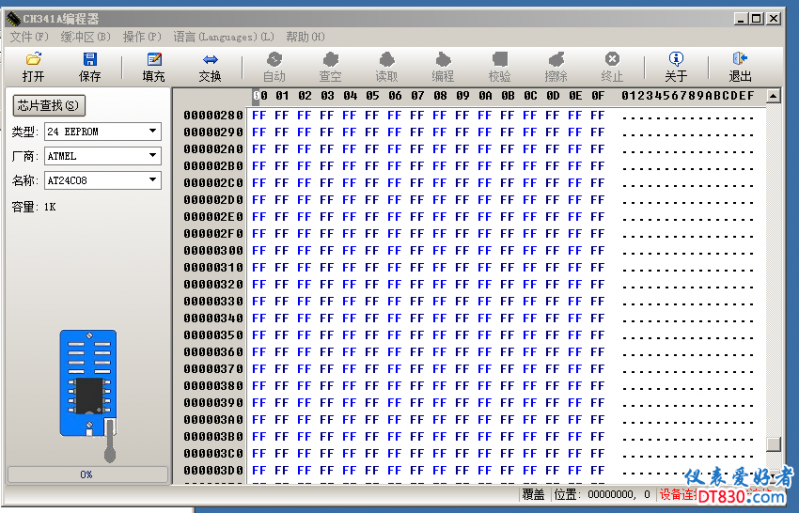Click the Fill (填充) toolbar icon
The width and height of the screenshot is (799, 513).
tap(153, 60)
